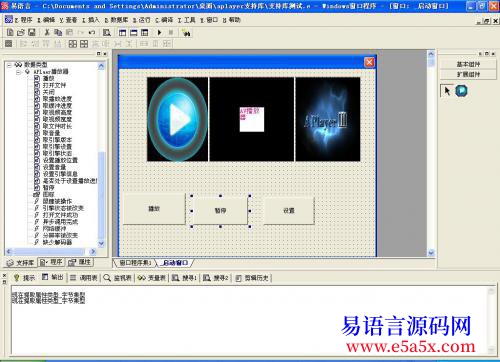The width and height of the screenshot is (500, 362).
Task: Open the 提示 output tab
Action: tap(25, 278)
